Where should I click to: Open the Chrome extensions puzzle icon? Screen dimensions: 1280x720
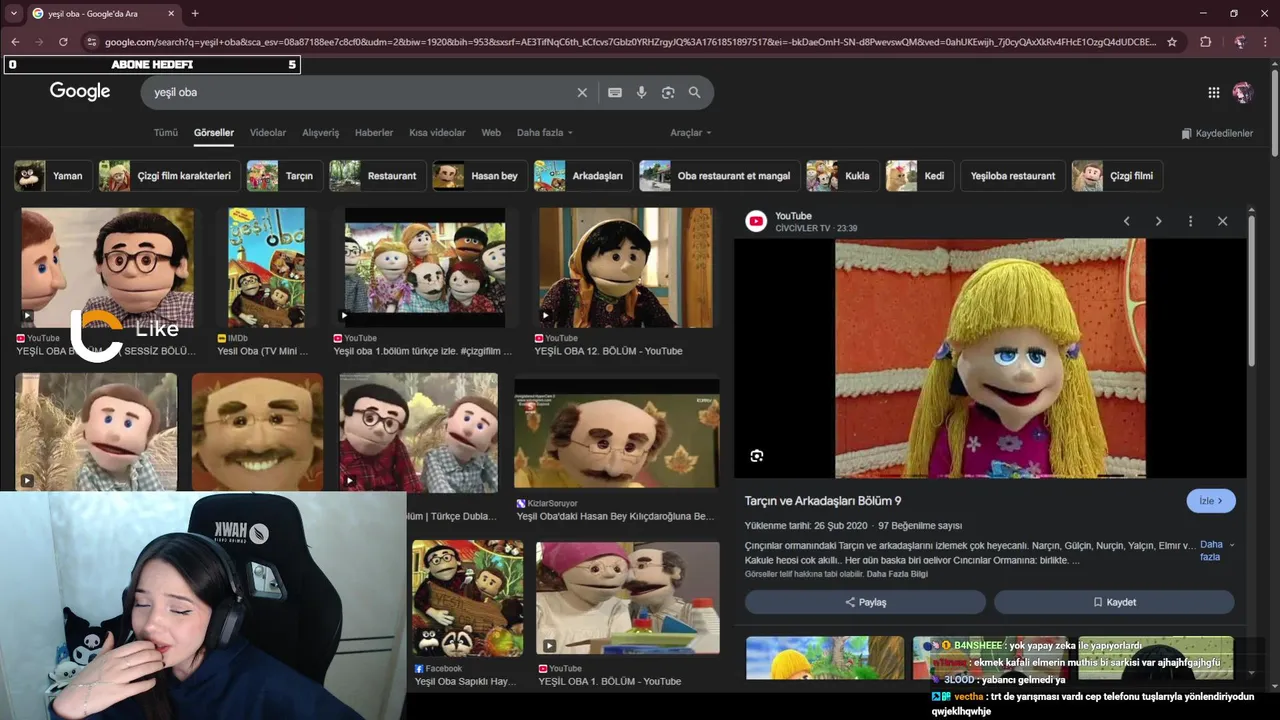(1205, 42)
